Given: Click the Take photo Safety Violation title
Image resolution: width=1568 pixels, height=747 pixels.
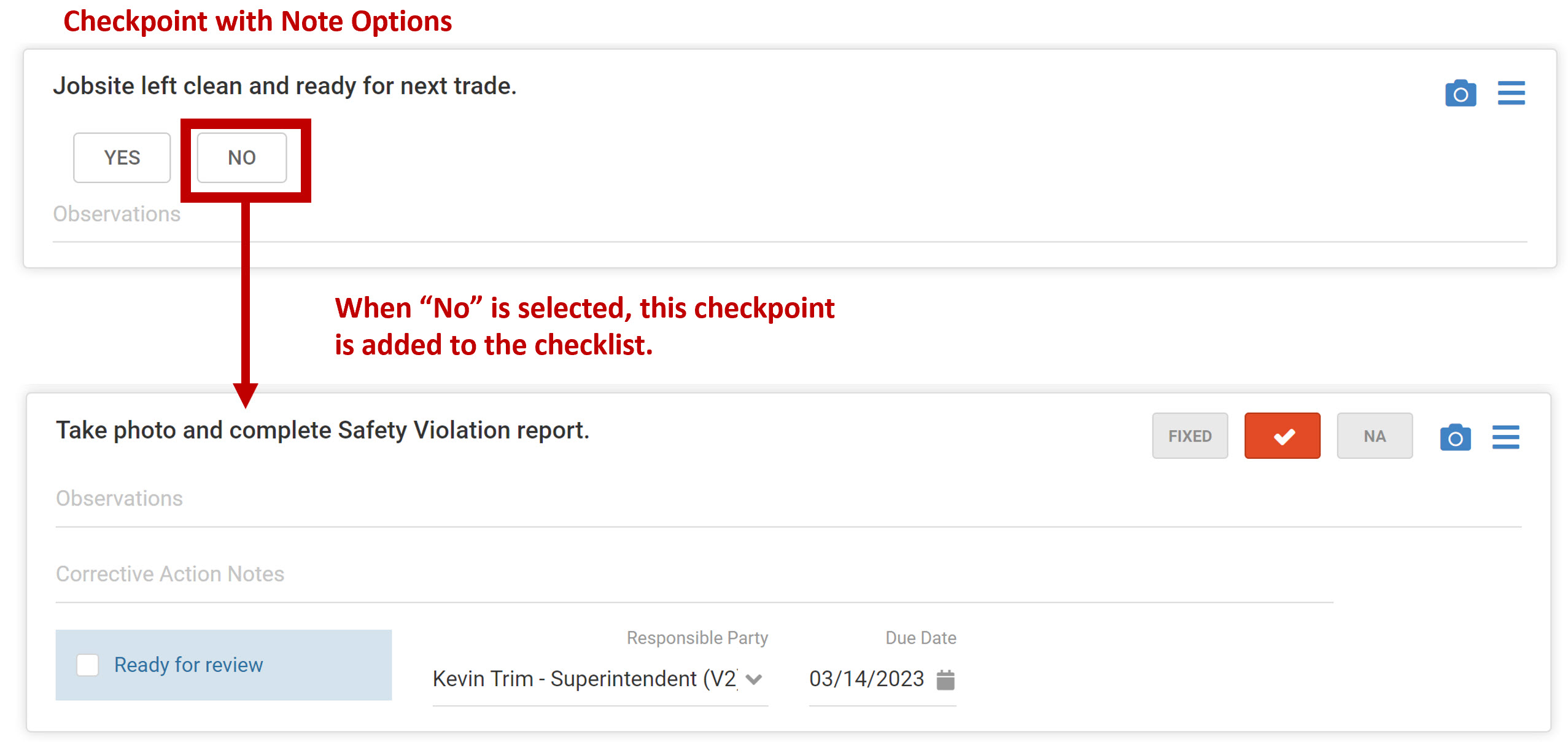Looking at the screenshot, I should point(322,431).
